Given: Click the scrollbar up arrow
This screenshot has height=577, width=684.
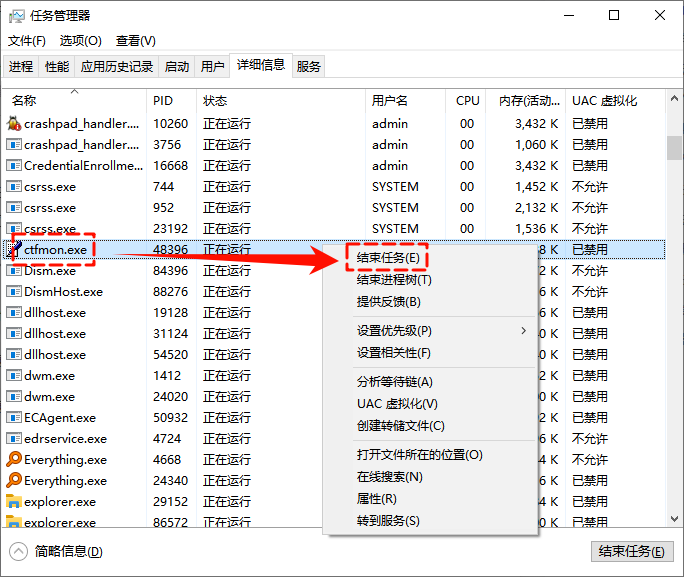Looking at the screenshot, I should coord(674,99).
